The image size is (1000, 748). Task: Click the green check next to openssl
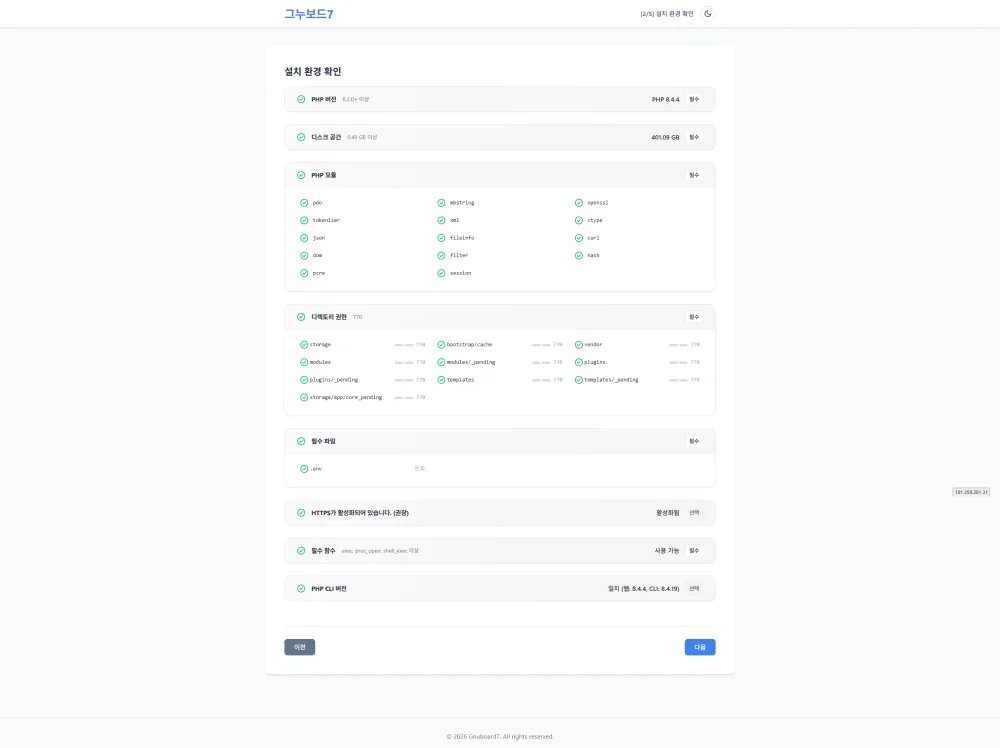click(579, 203)
